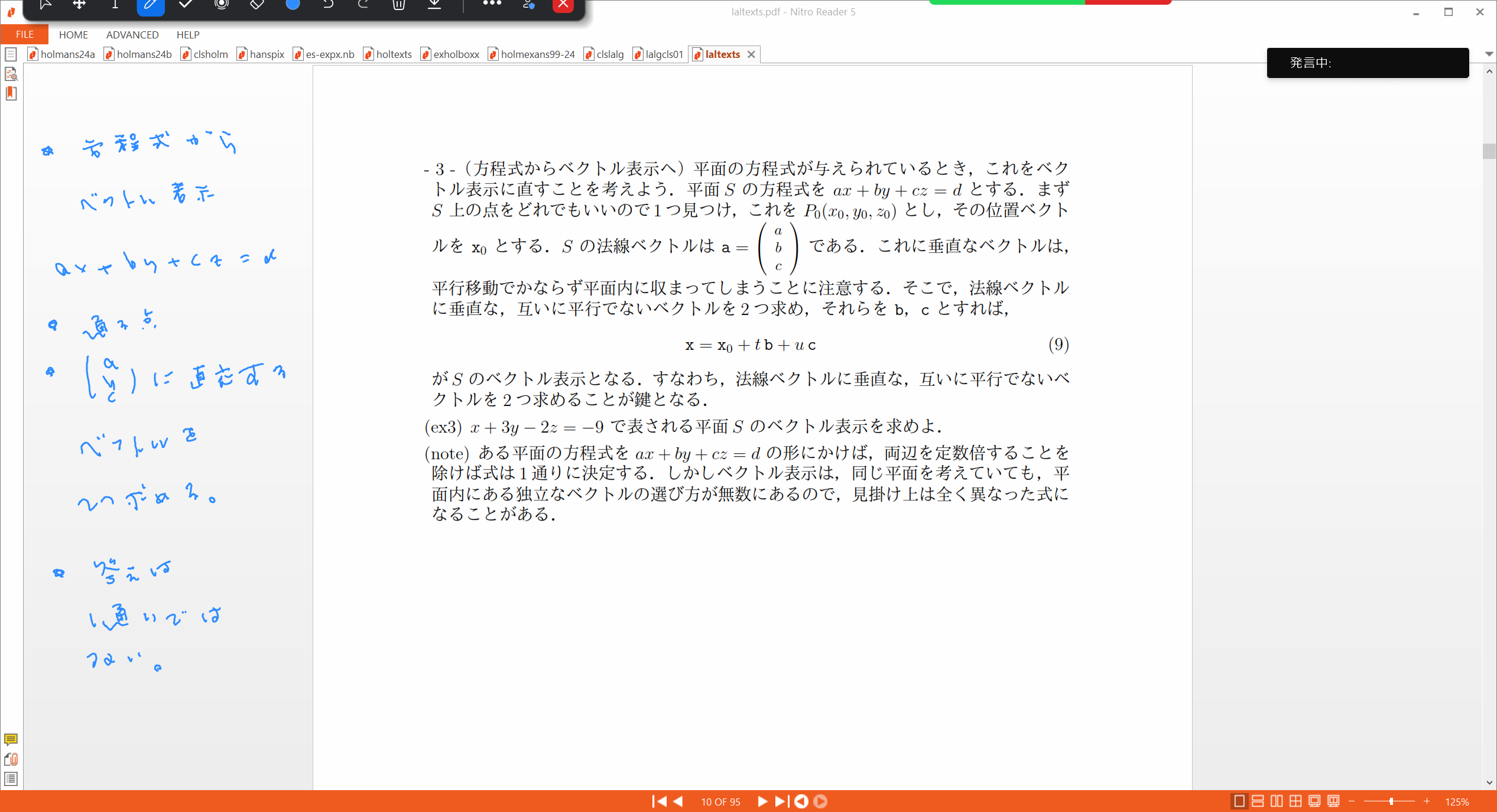Open the comments panel icon
The height and width of the screenshot is (812, 1497).
pos(11,739)
